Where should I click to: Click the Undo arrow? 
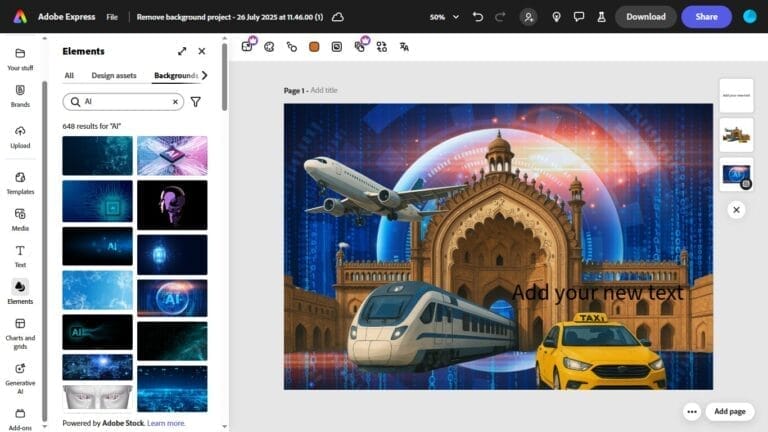click(477, 17)
